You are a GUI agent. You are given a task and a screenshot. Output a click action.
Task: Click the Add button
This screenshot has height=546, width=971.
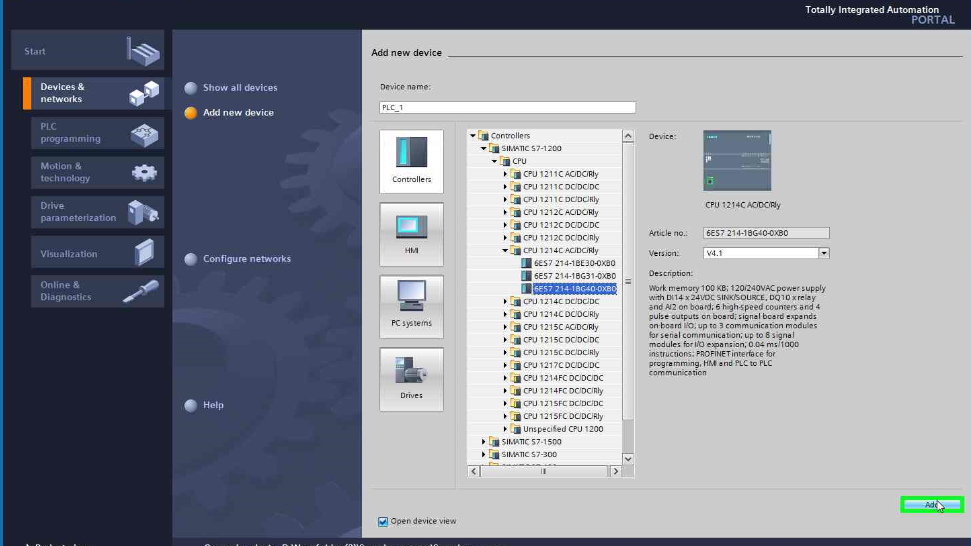(x=932, y=505)
